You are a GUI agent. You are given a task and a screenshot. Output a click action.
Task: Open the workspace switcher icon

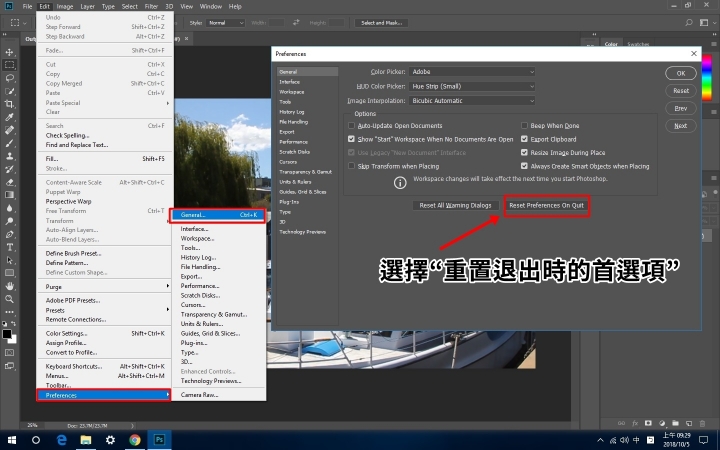705,22
